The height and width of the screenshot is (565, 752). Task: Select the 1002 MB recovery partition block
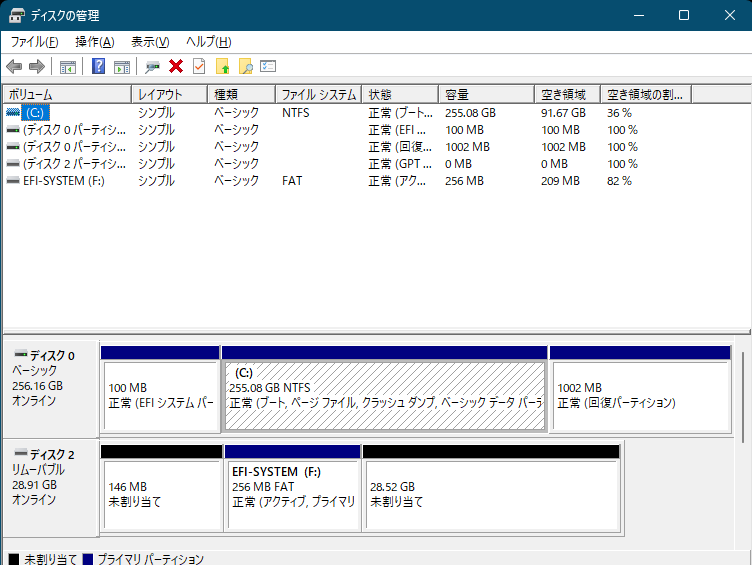[x=640, y=395]
